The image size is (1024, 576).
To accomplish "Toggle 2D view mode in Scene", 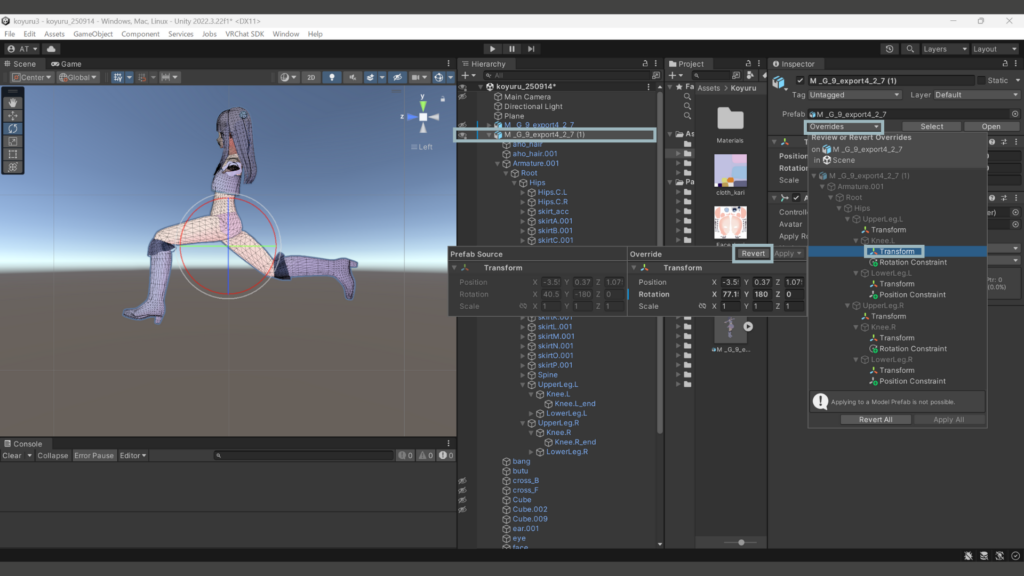I will (x=311, y=77).
